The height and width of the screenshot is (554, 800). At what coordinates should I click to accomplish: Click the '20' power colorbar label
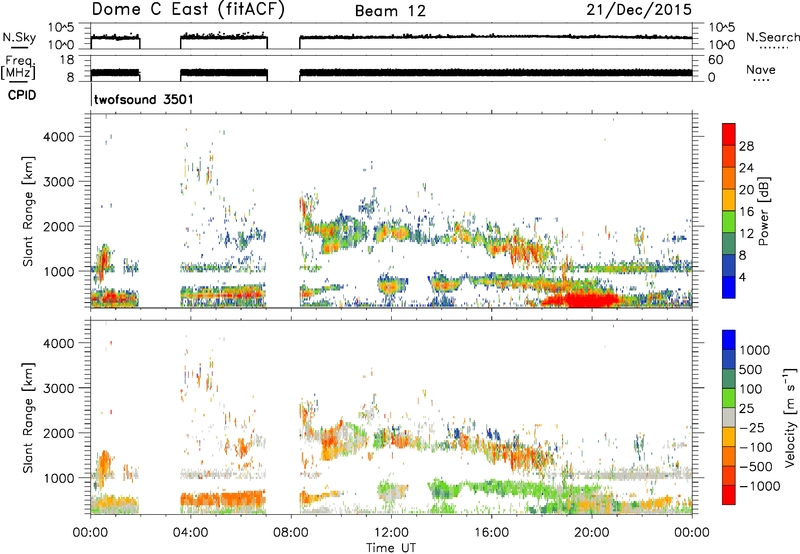tap(746, 190)
